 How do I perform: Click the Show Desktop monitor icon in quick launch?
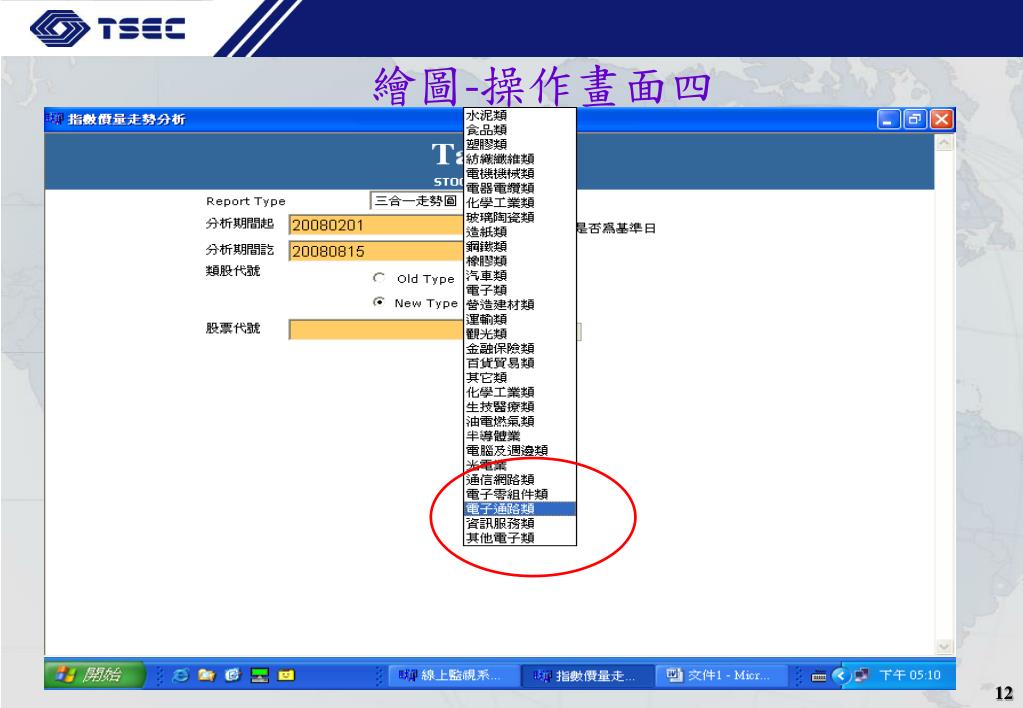click(x=260, y=675)
